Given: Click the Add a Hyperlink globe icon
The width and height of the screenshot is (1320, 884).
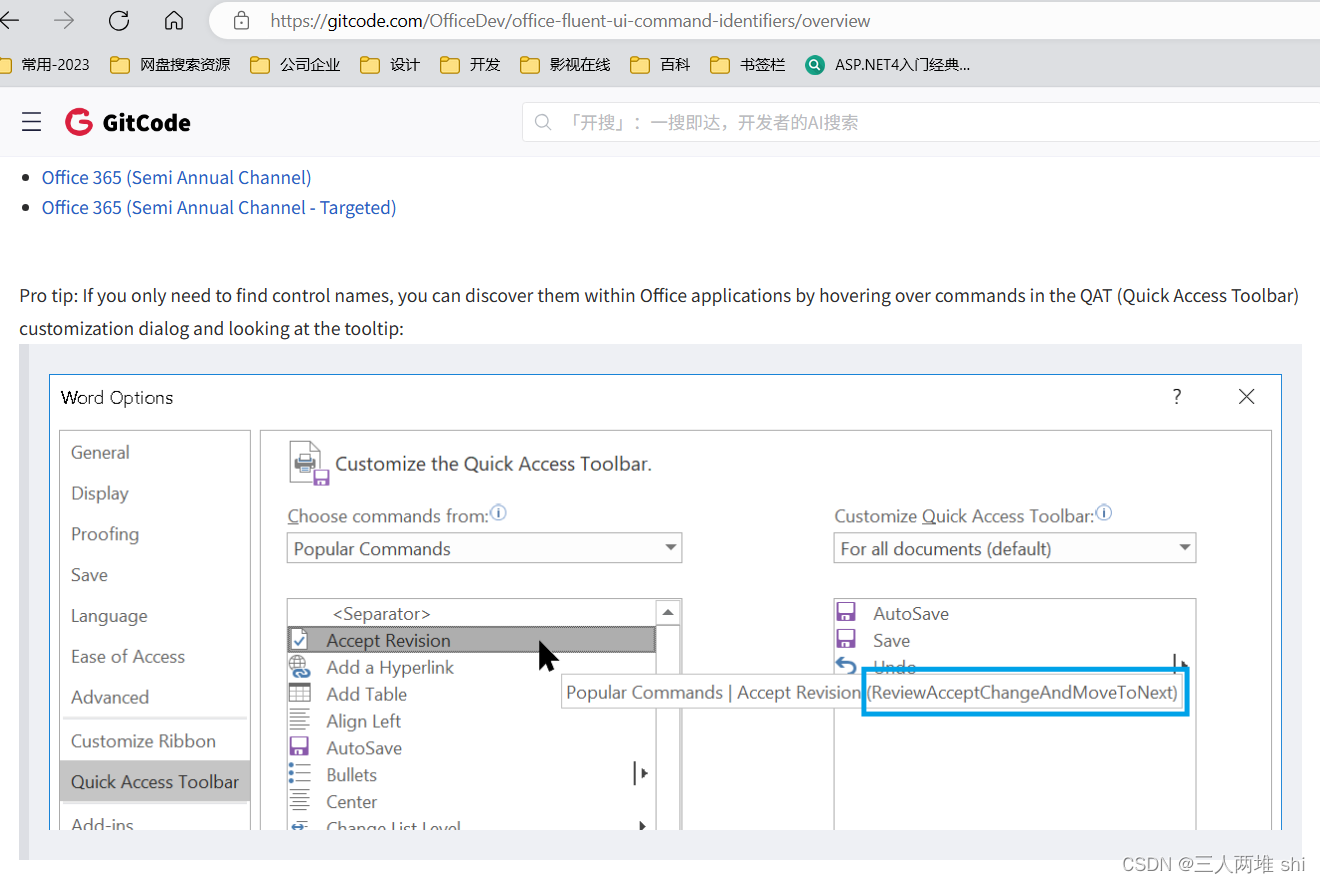Looking at the screenshot, I should pos(299,667).
